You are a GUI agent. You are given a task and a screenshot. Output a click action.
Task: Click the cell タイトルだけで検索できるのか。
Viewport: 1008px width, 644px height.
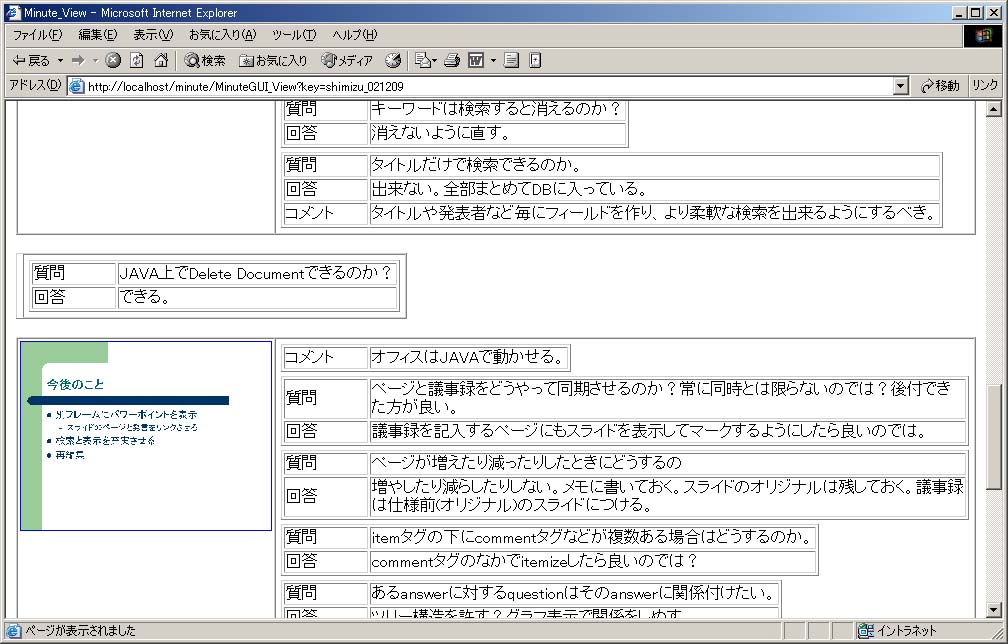[654, 165]
